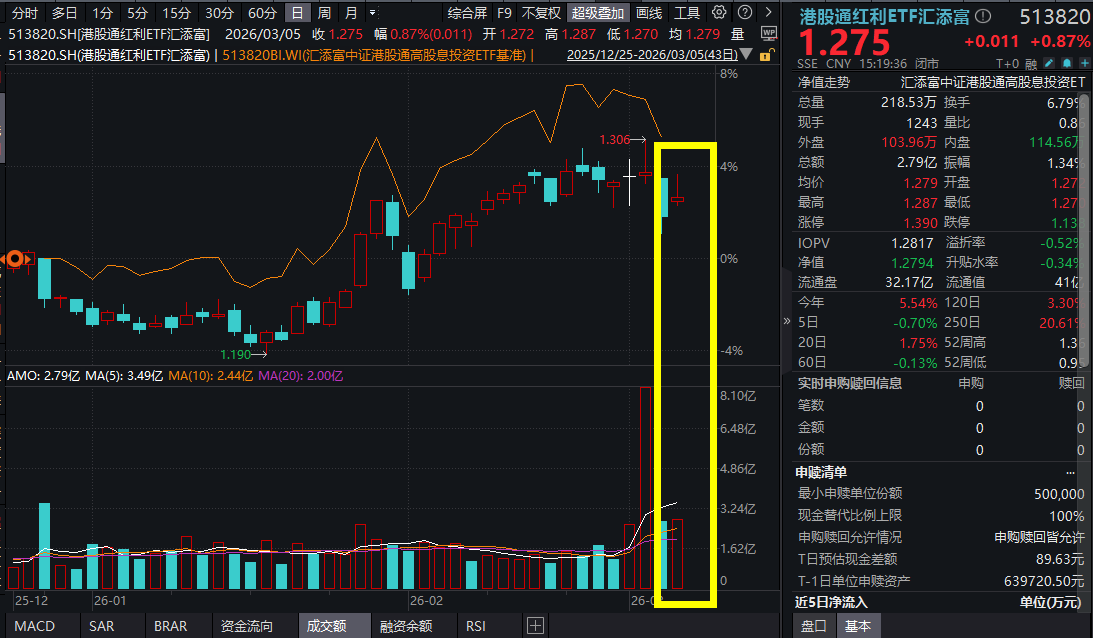Viewport: 1093px width, 638px height.
Task: Click the 盘口 panel tab
Action: click(x=814, y=626)
